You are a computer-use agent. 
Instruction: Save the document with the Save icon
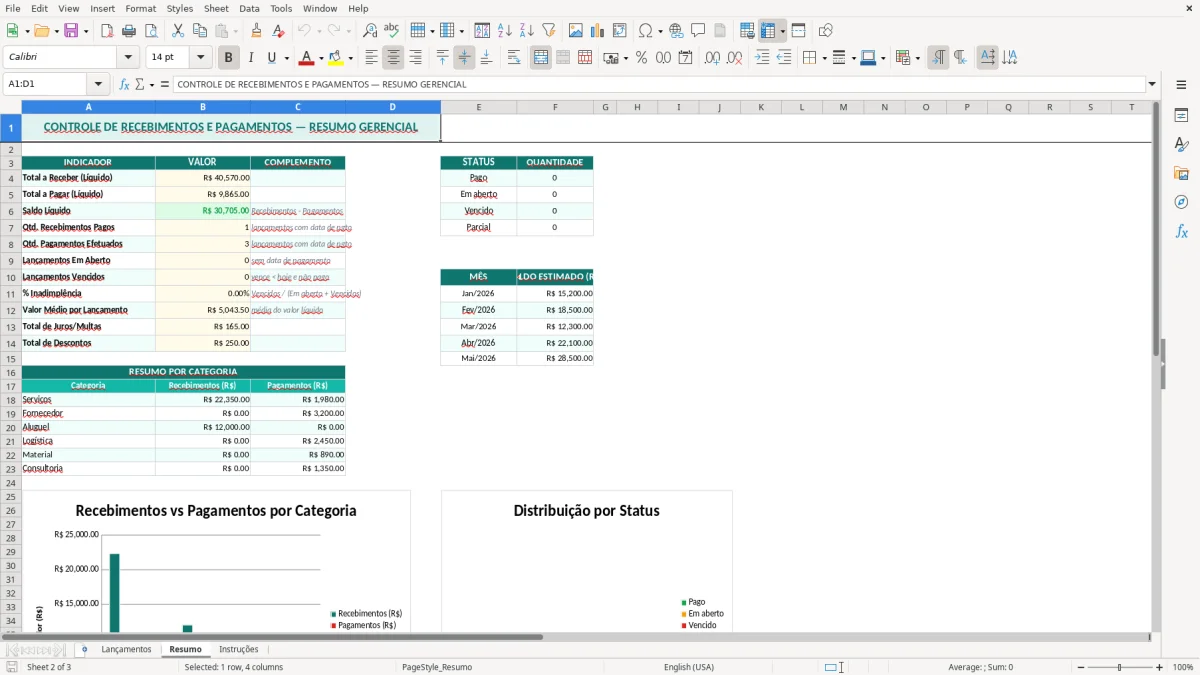point(73,31)
